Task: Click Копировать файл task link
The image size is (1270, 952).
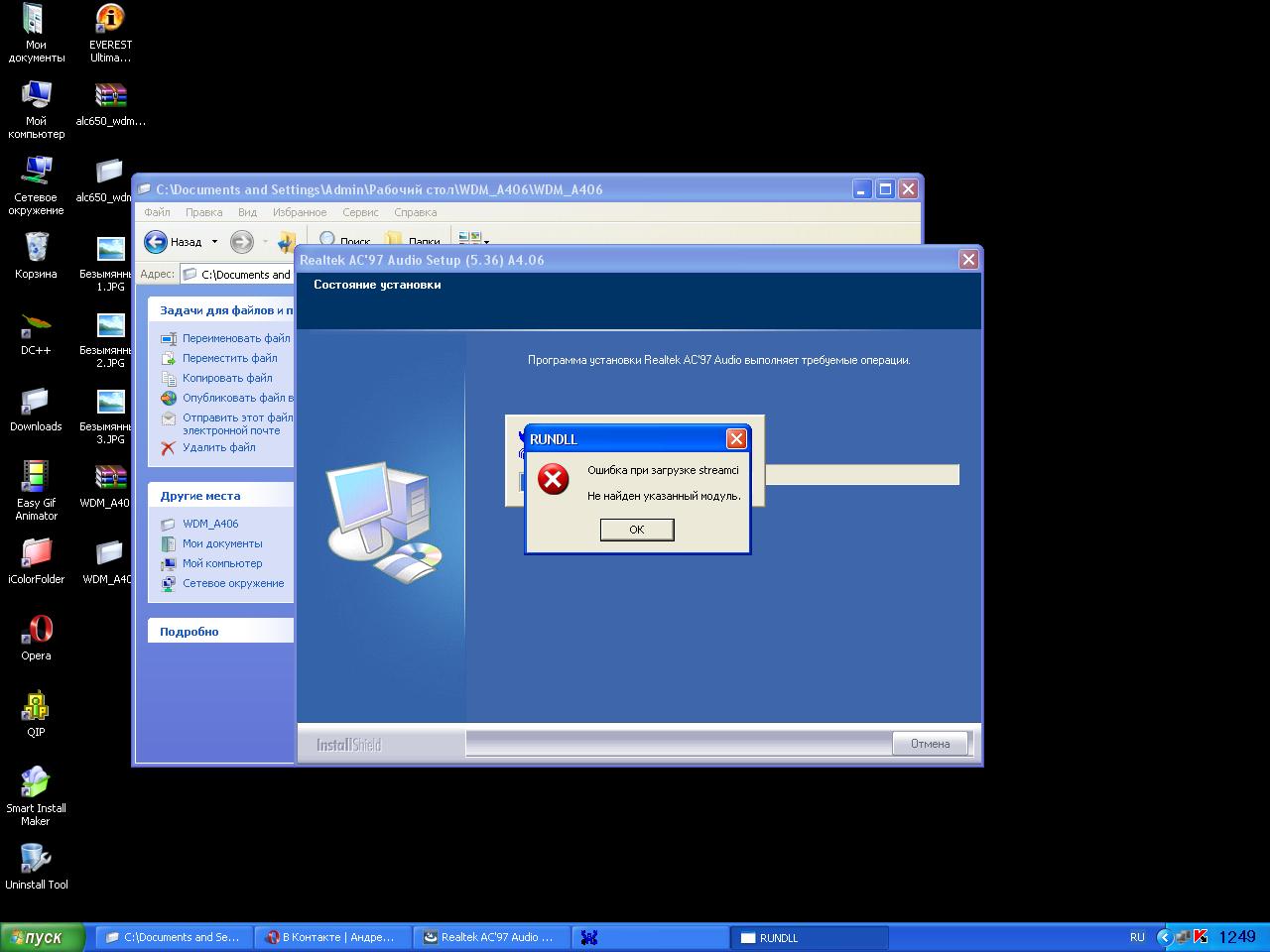Action: click(x=227, y=378)
